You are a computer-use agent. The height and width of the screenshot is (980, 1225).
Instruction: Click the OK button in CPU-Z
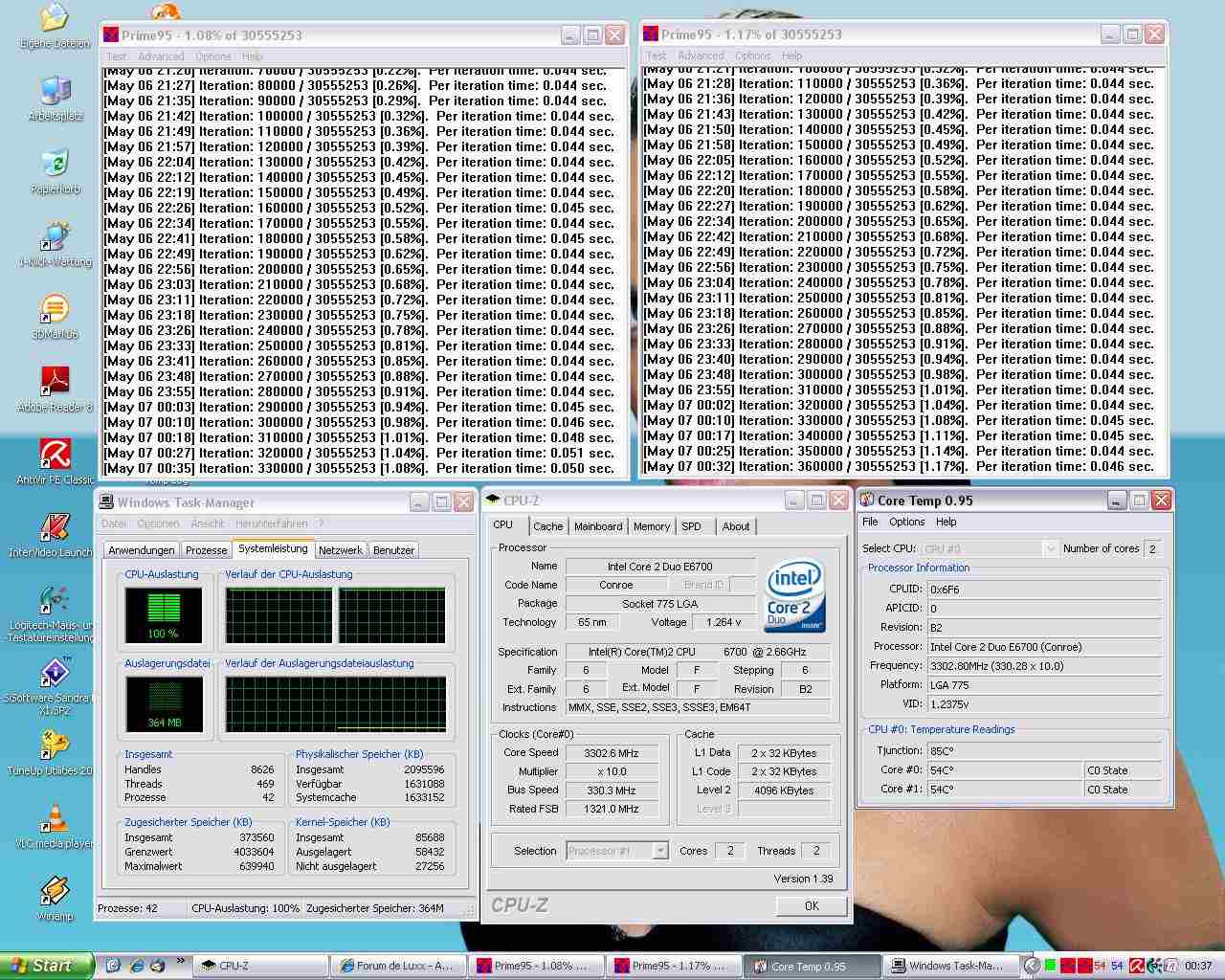coord(812,905)
